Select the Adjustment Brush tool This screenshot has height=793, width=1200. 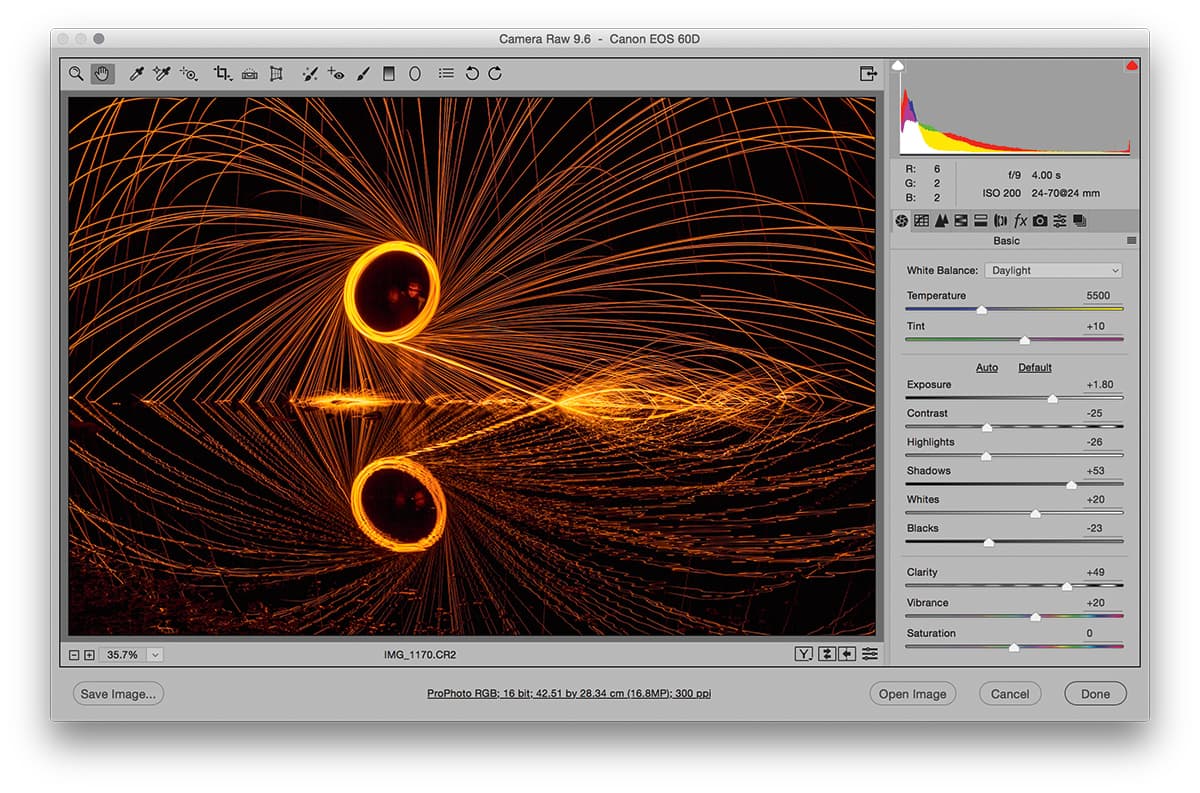pyautogui.click(x=364, y=74)
